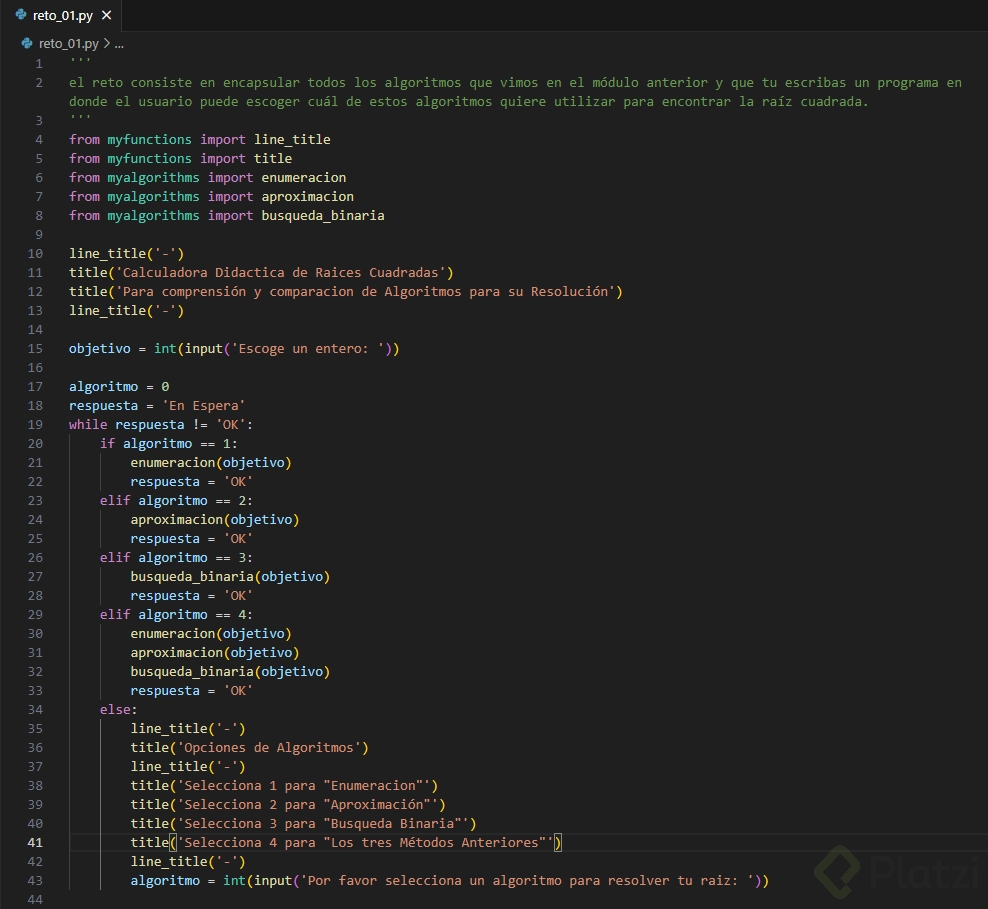
Task: Click the string 'Para comprensión y comparacion de Algoritmos'
Action: (289, 292)
